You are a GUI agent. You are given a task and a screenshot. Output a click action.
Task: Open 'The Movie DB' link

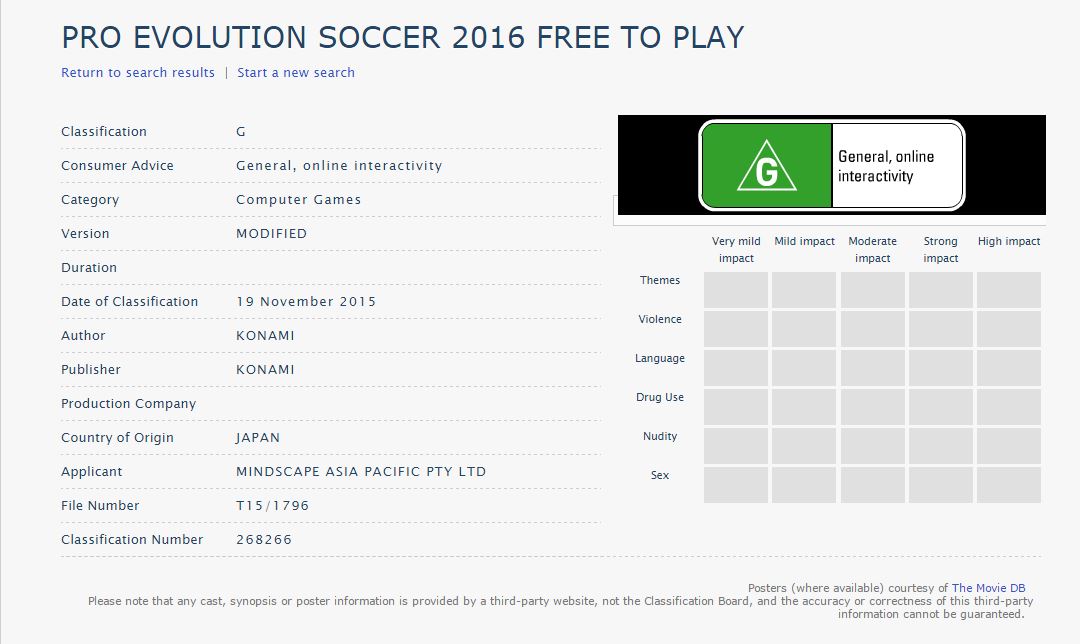click(x=988, y=588)
